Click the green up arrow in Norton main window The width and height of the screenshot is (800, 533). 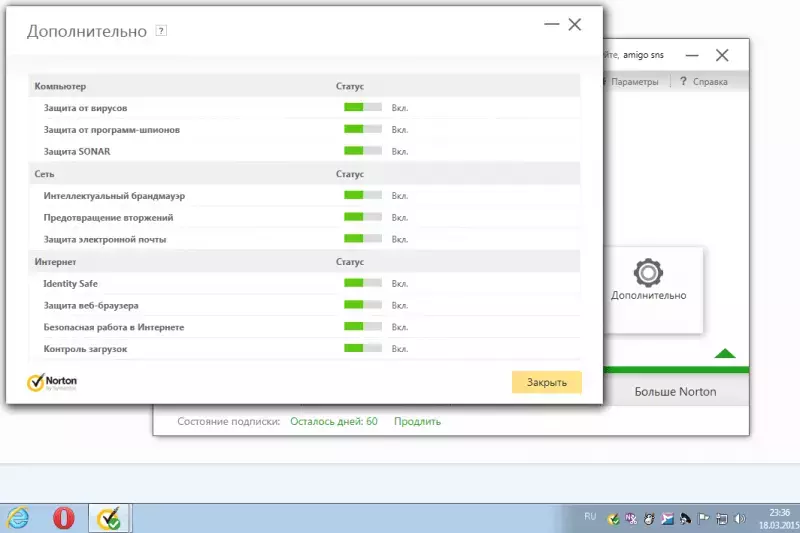click(724, 353)
